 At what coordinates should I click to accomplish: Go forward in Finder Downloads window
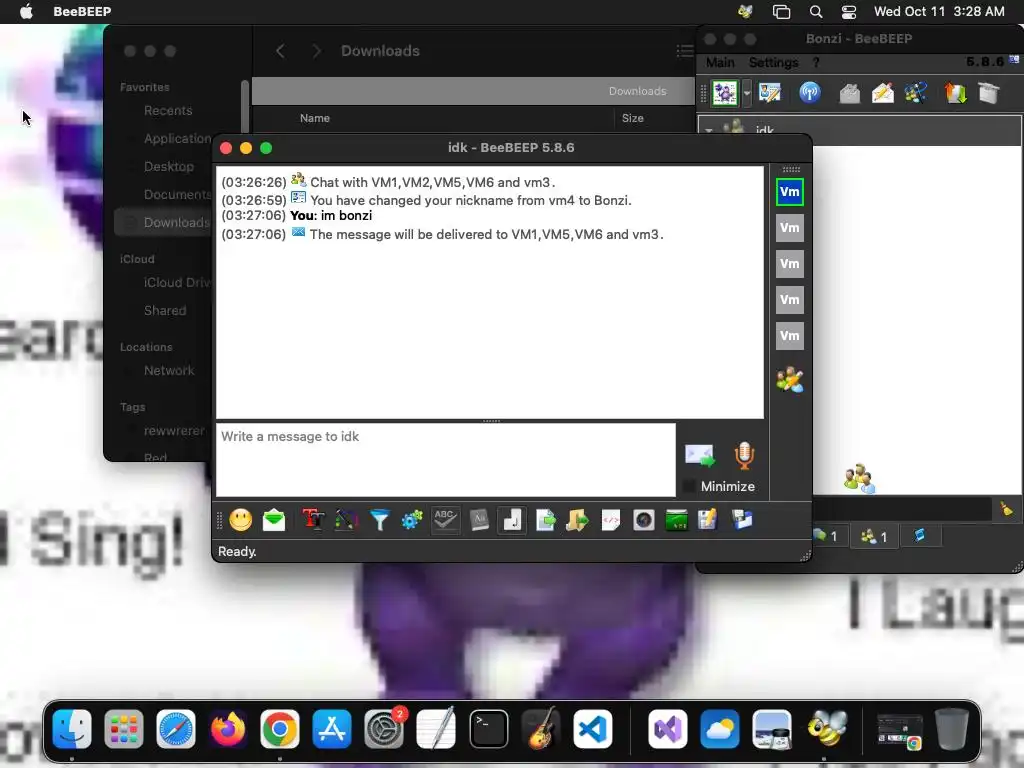tap(317, 51)
